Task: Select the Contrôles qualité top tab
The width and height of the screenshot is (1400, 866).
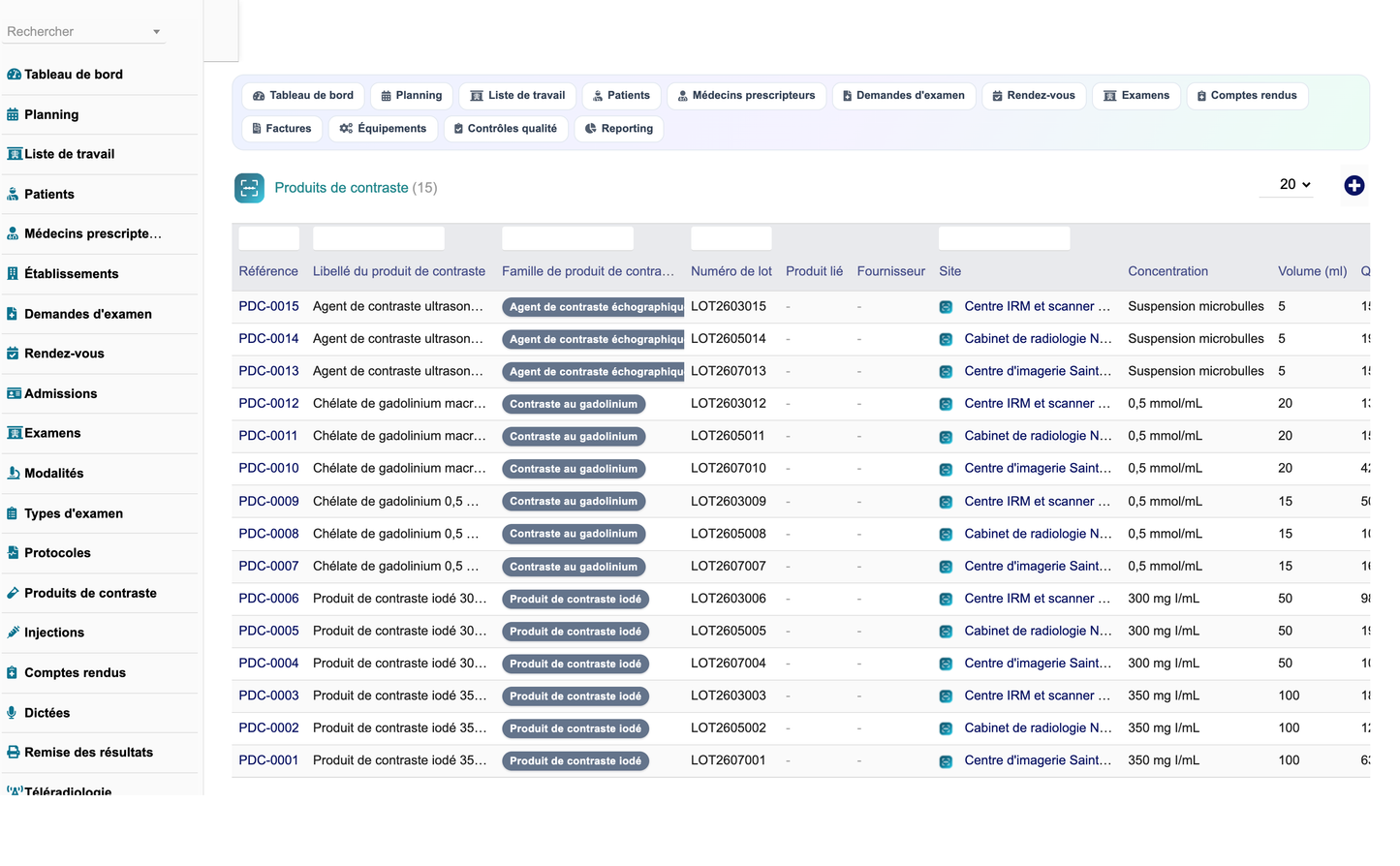Action: (506, 129)
